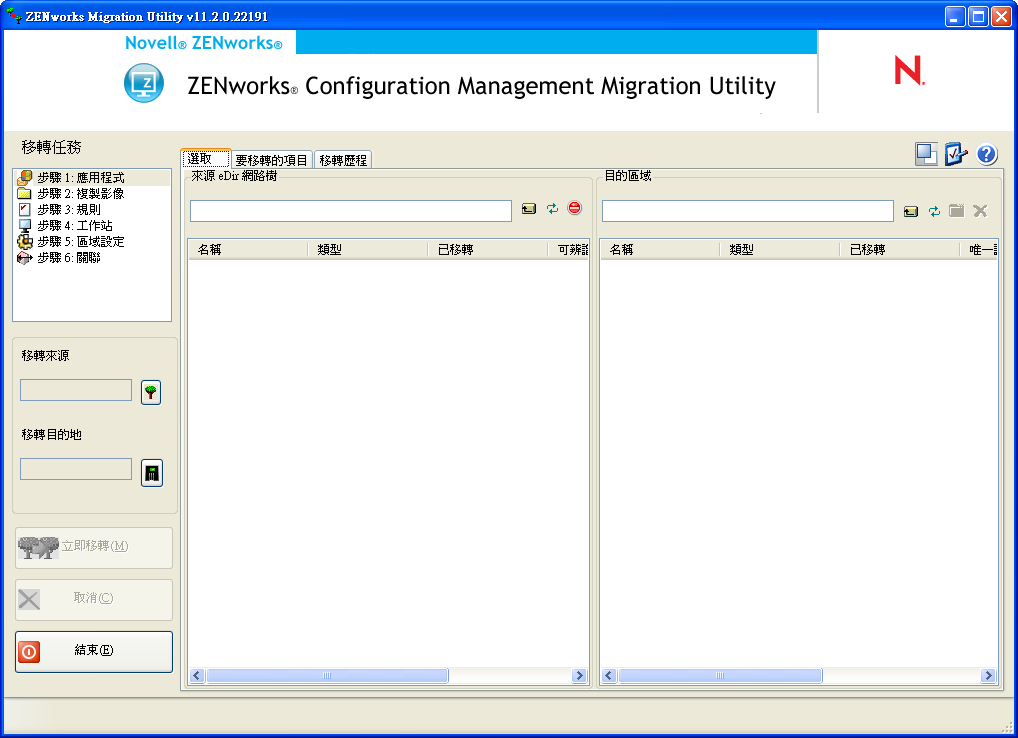The image size is (1018, 738).
Task: Refresh the destination zone list
Action: tap(934, 211)
